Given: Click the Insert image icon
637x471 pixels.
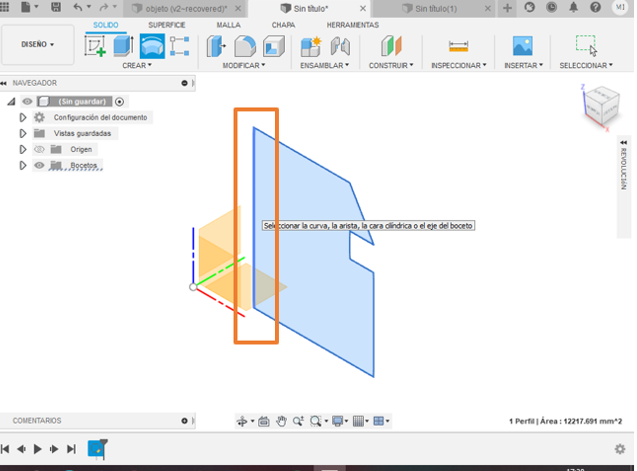Looking at the screenshot, I should [x=522, y=46].
